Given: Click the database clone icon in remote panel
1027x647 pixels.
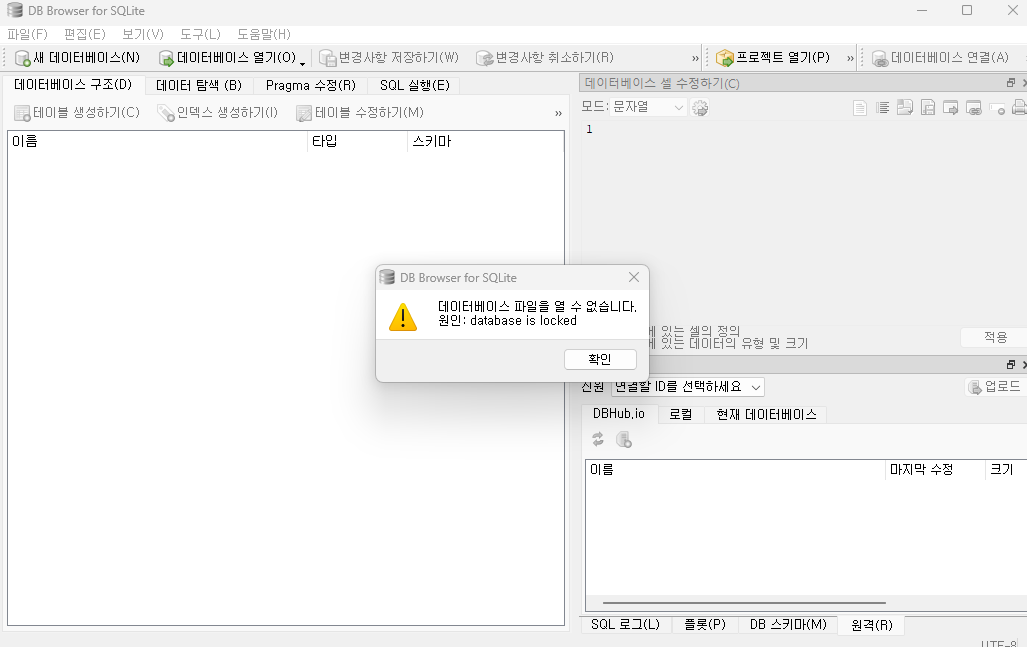Looking at the screenshot, I should coord(624,439).
